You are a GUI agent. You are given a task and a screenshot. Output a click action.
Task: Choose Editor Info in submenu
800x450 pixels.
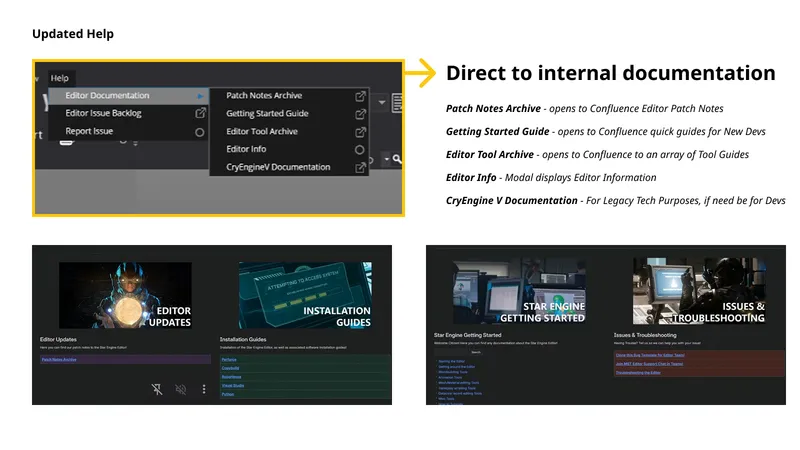[289, 149]
